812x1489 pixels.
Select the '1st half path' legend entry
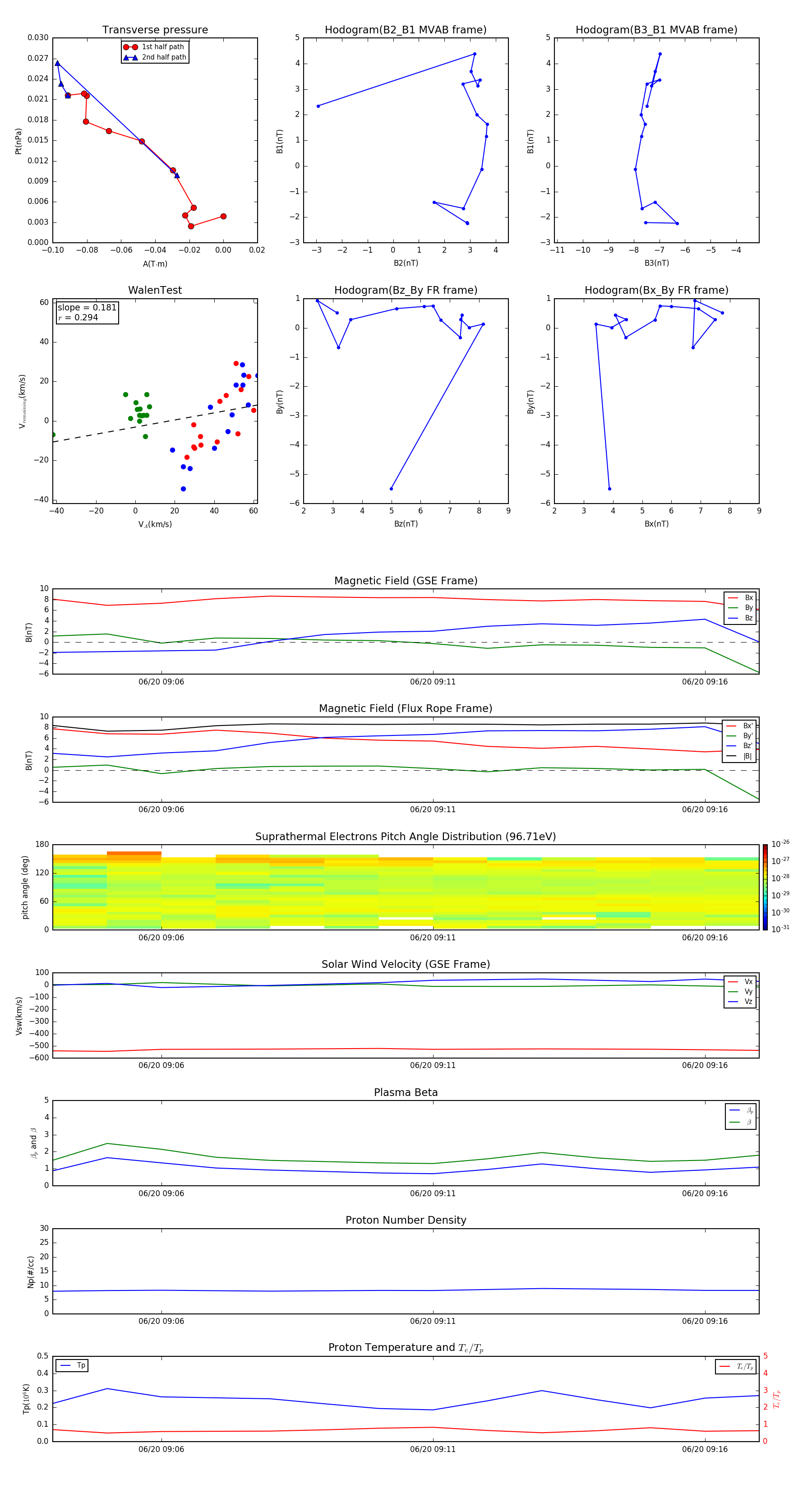[154, 47]
